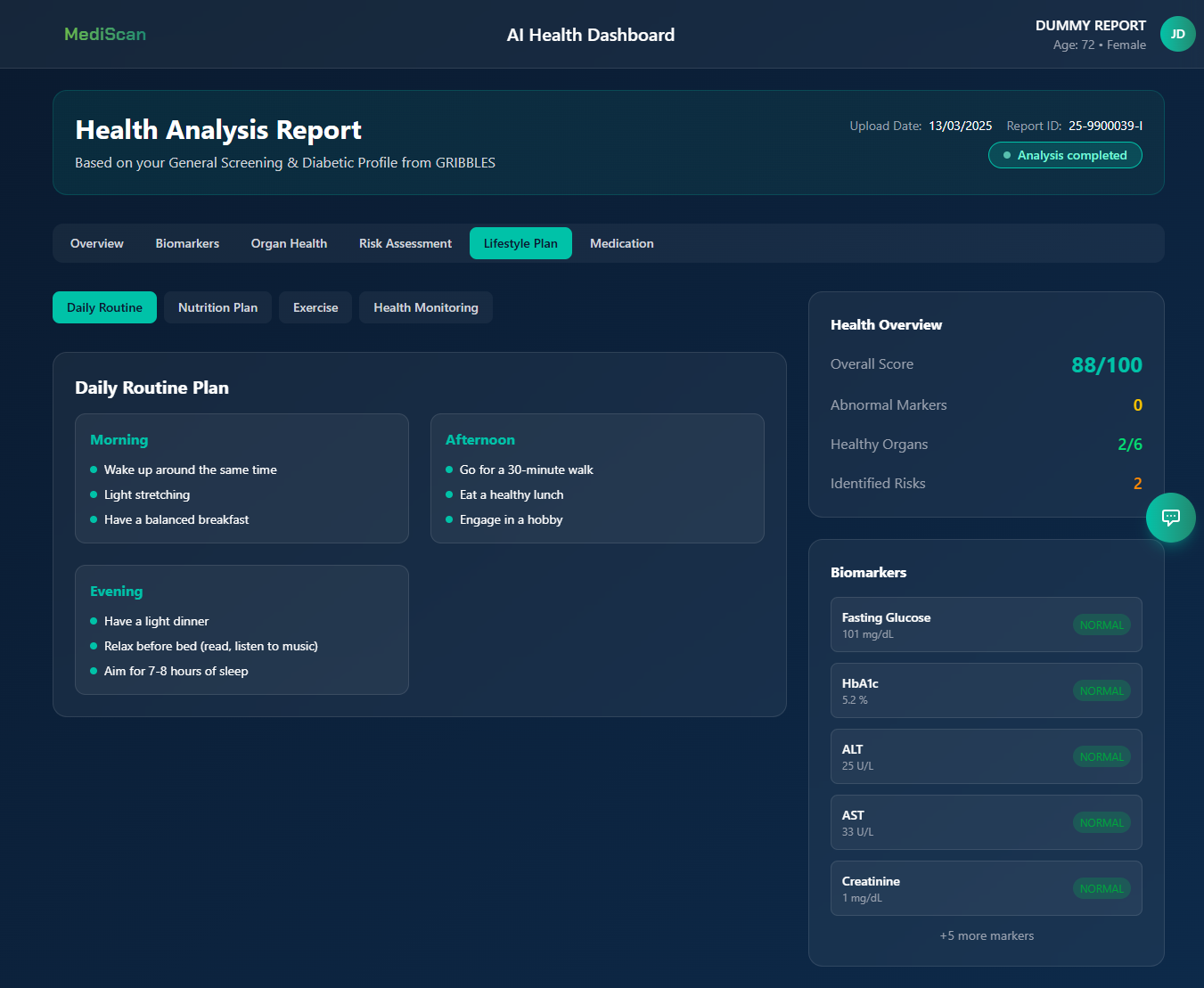Select the Daily Routine sub-tab

pyautogui.click(x=104, y=307)
